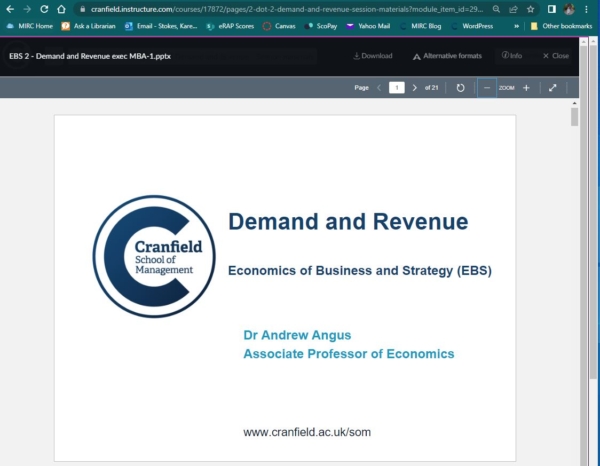Show file Info panel
This screenshot has width=600, height=466.
point(512,56)
